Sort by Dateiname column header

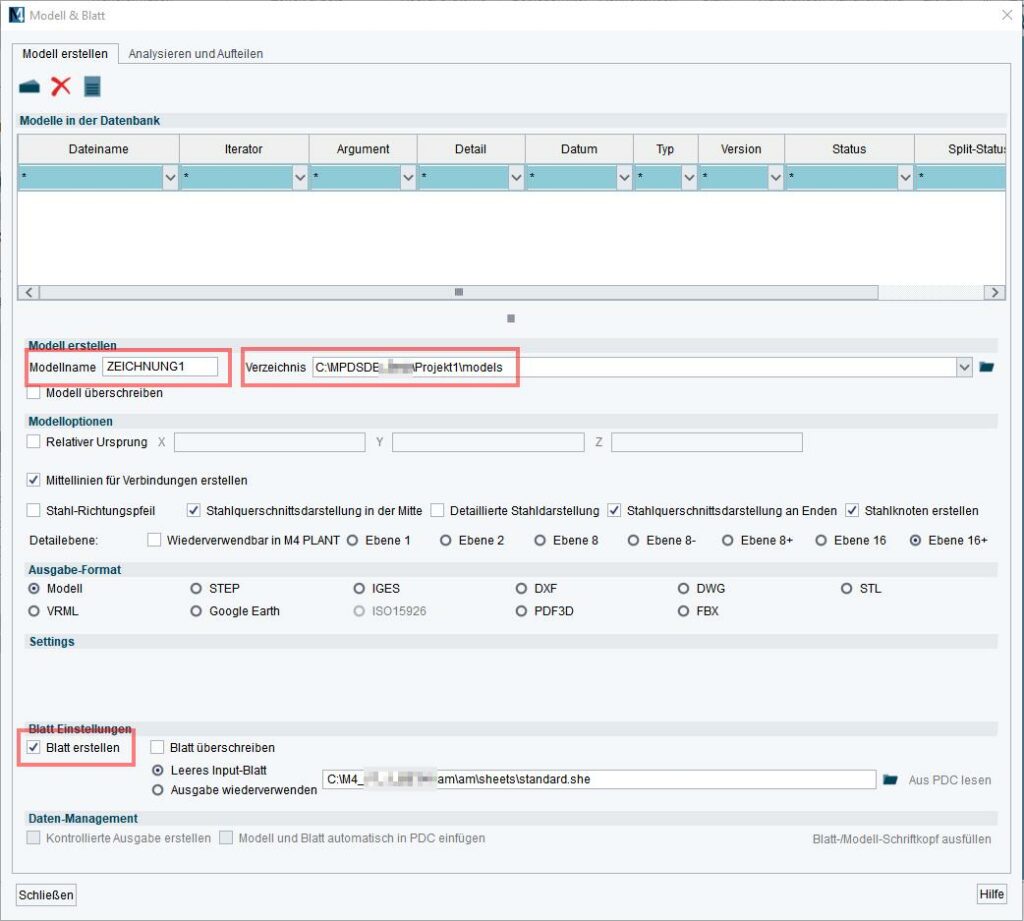click(x=99, y=149)
